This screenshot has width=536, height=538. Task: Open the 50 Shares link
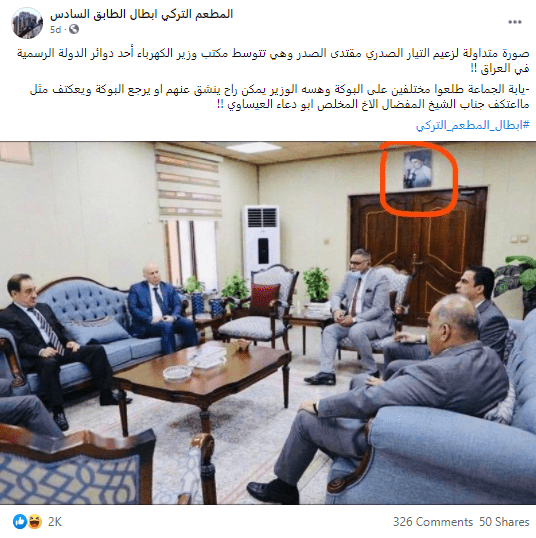(x=504, y=522)
